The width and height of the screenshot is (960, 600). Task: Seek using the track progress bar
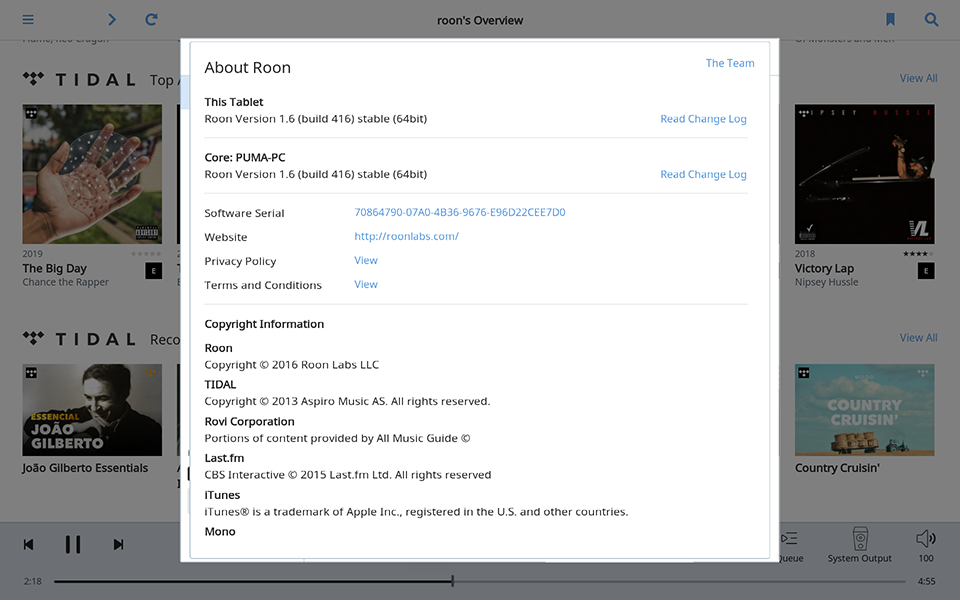[x=479, y=581]
